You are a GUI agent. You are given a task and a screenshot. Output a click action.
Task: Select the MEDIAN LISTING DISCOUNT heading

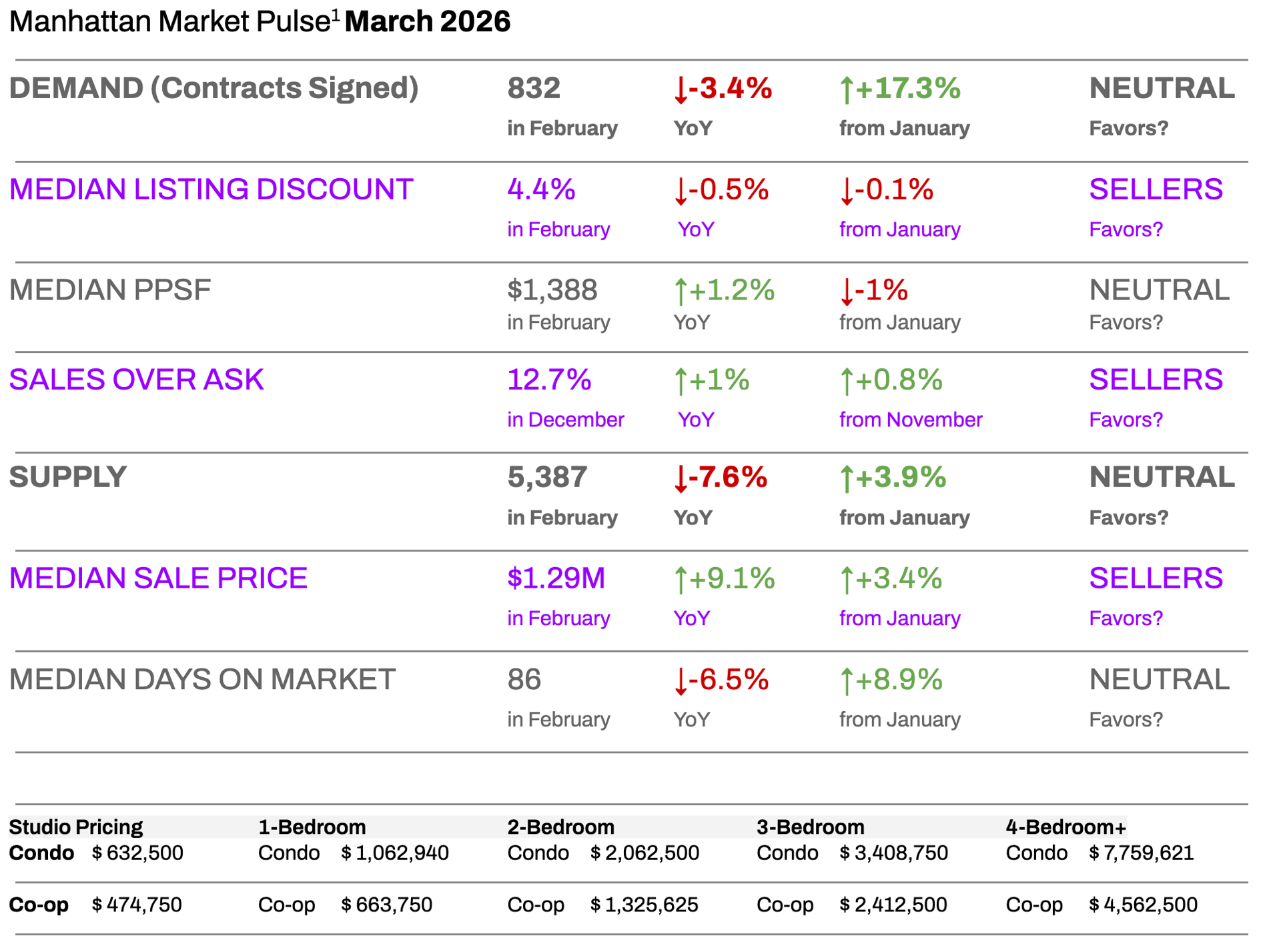tap(211, 189)
